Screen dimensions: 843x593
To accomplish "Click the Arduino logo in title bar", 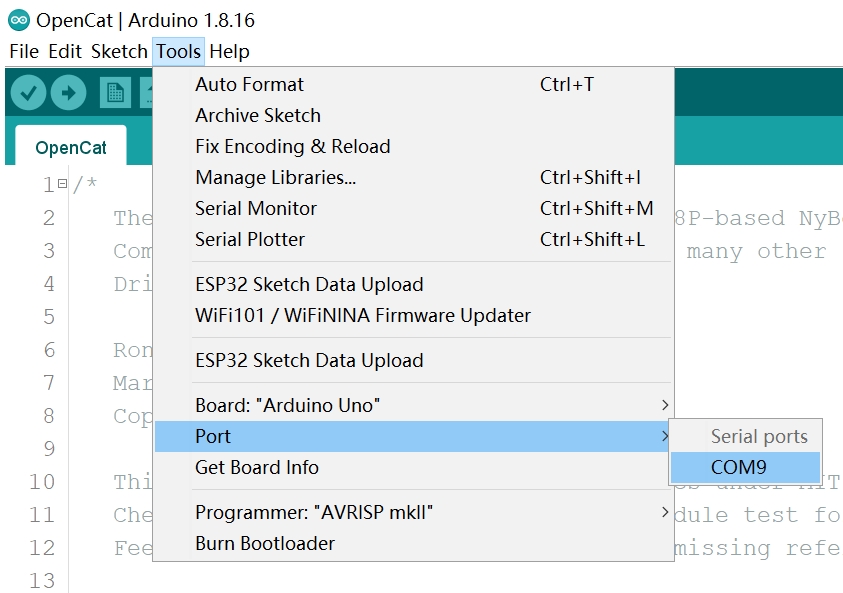I will click(19, 20).
